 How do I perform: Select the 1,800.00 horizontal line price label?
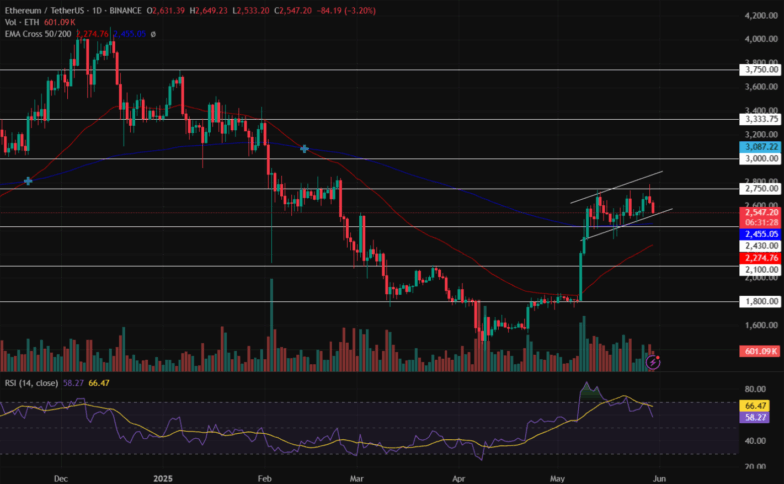coord(760,301)
